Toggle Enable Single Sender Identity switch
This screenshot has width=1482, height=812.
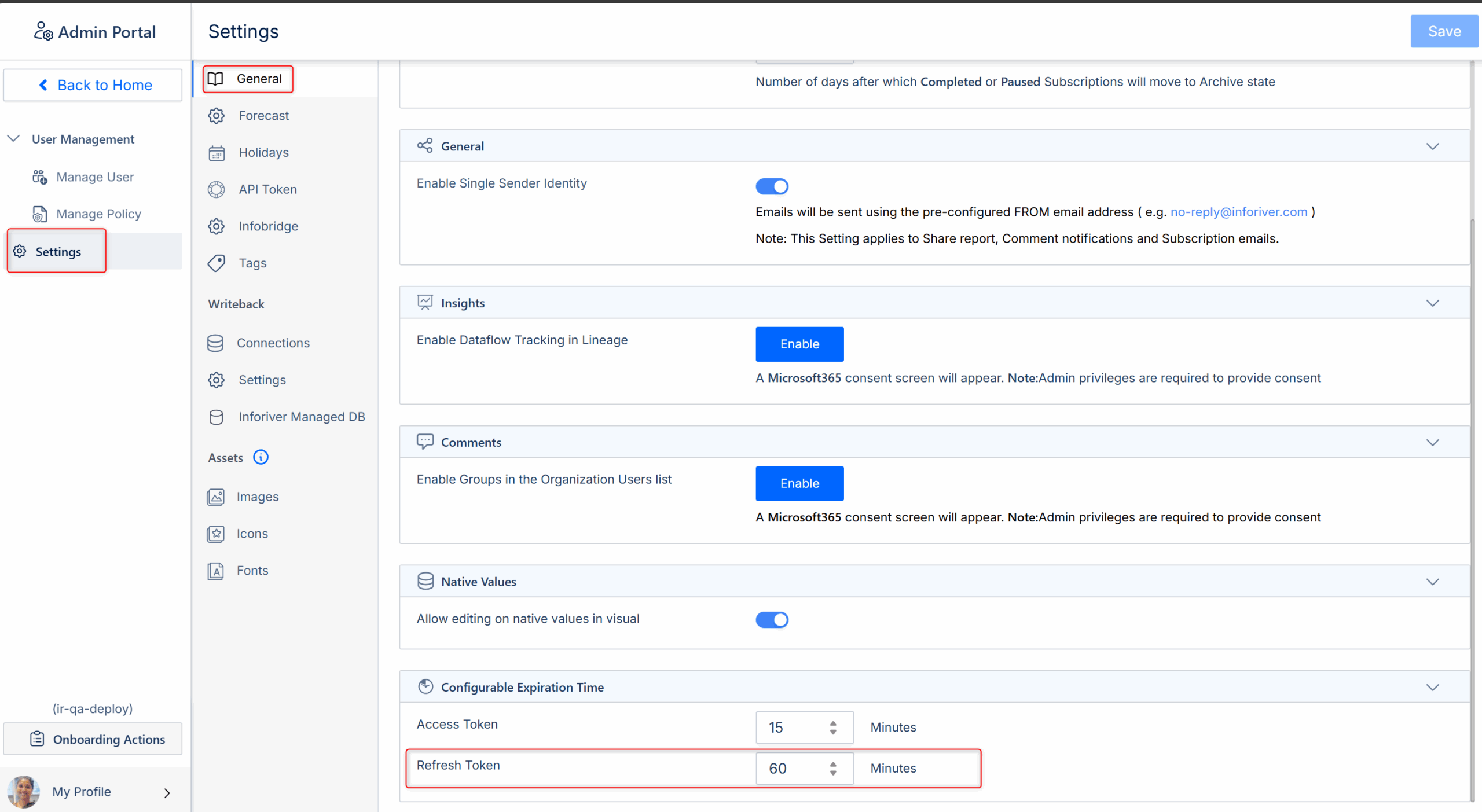click(772, 186)
